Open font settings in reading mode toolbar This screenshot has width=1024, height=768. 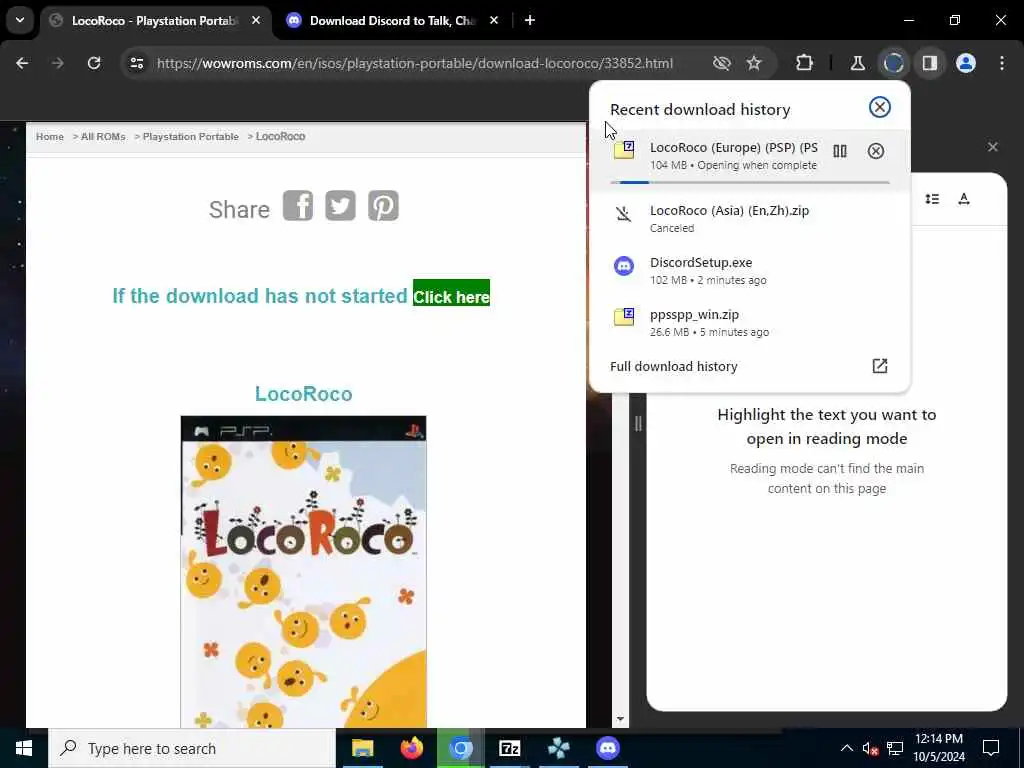(964, 199)
